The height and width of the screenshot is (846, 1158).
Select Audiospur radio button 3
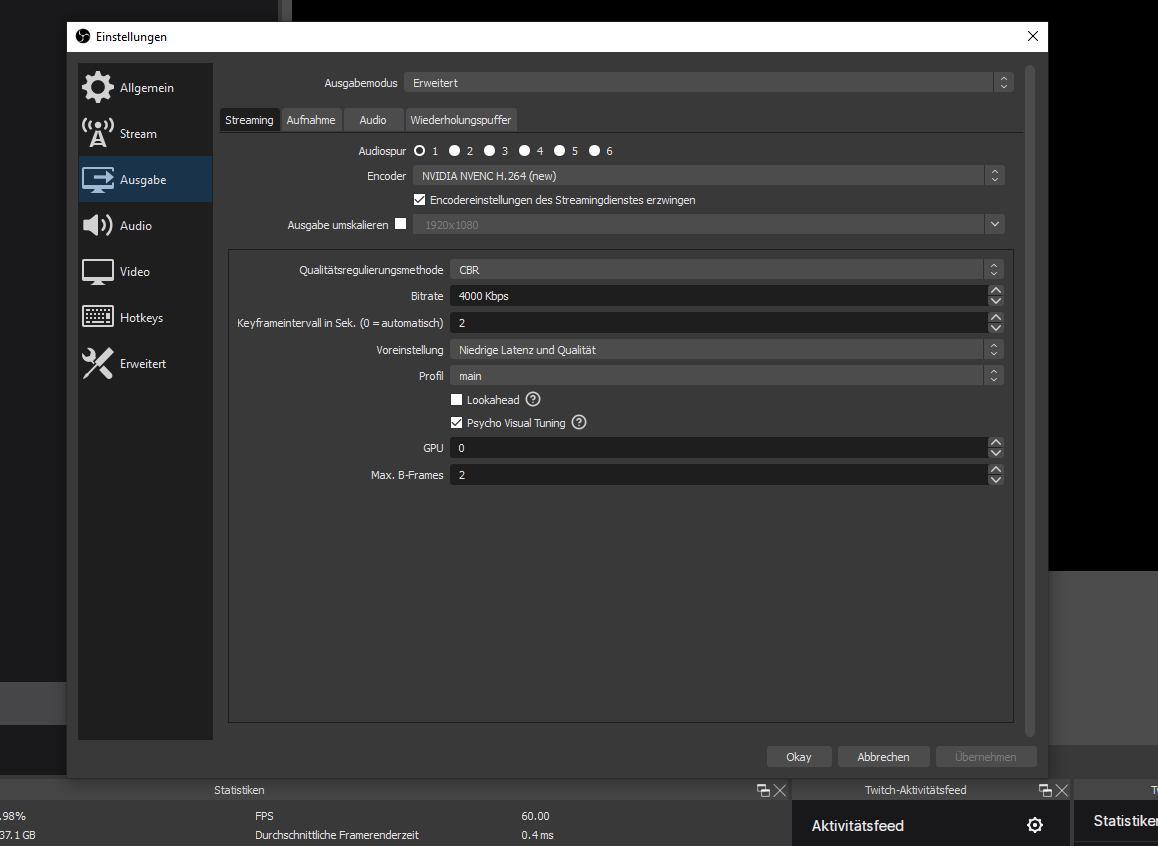490,151
